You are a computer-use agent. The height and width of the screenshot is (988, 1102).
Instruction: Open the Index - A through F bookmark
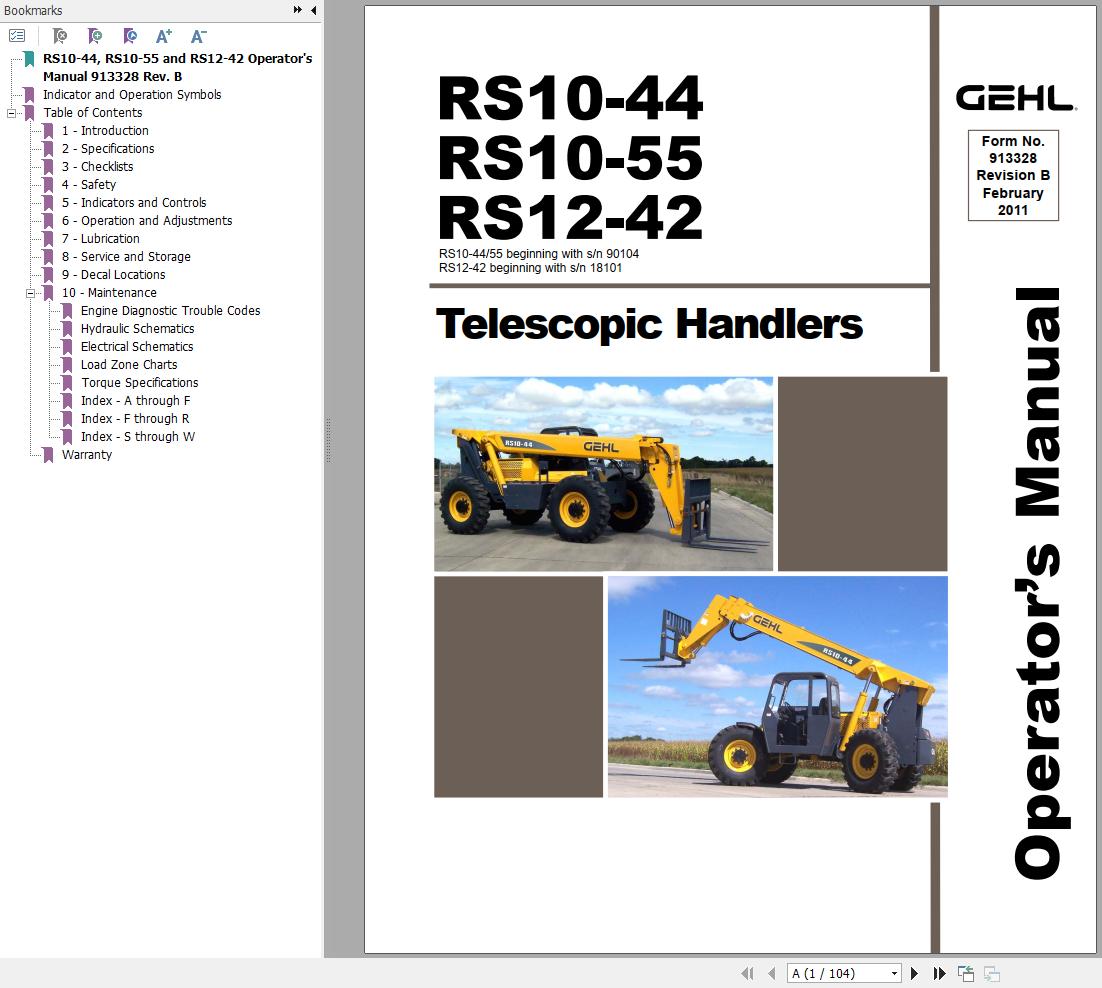pos(136,401)
